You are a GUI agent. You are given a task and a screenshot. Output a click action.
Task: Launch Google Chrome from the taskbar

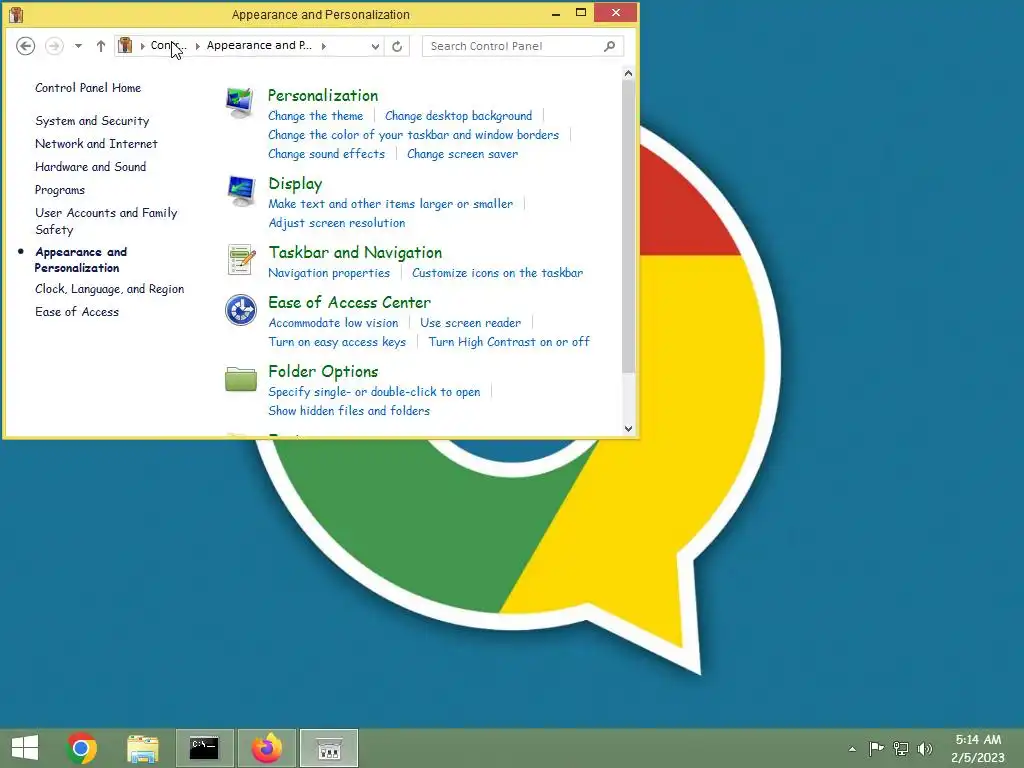click(x=81, y=748)
